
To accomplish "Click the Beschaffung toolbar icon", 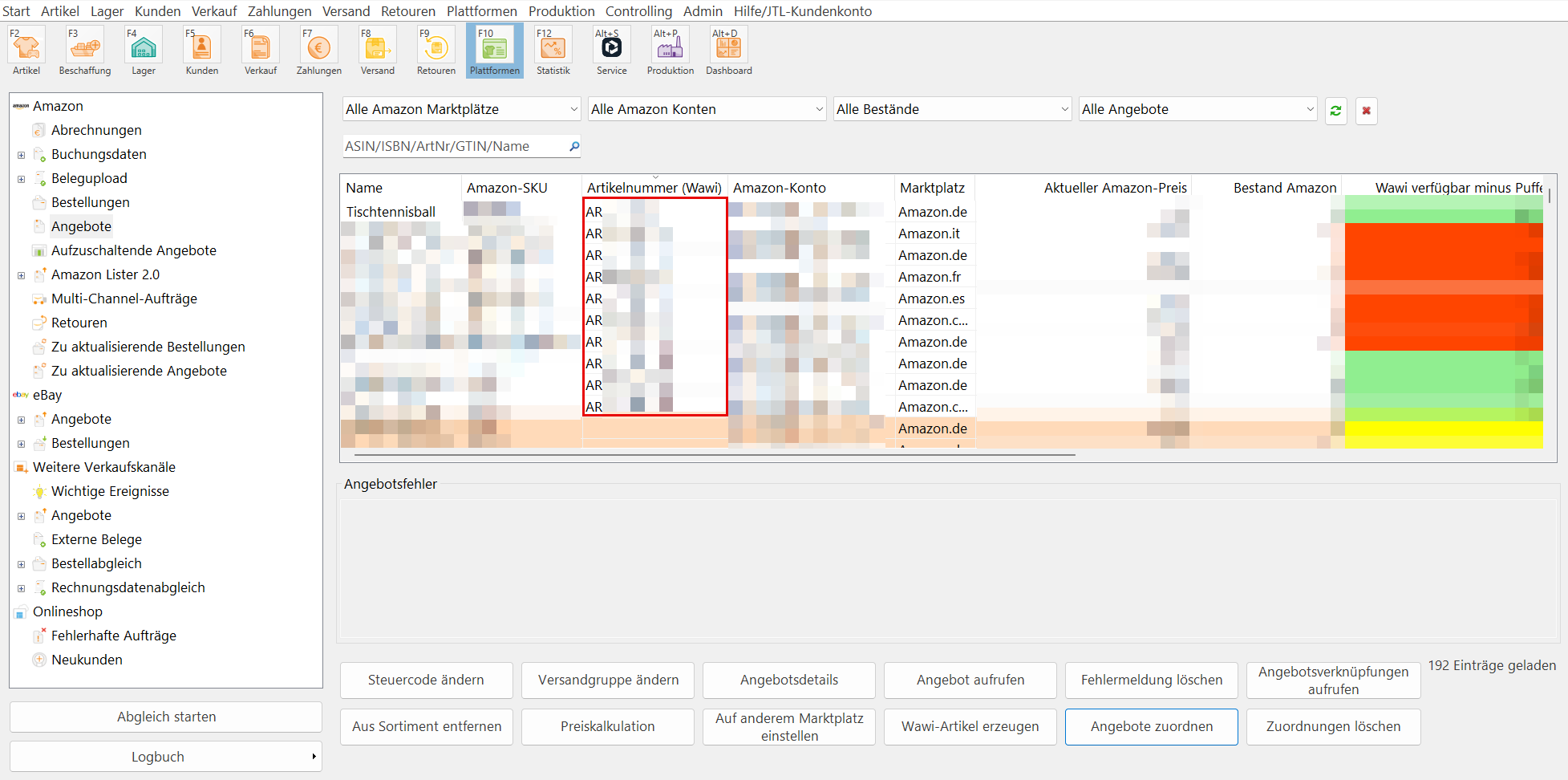I will 84,50.
